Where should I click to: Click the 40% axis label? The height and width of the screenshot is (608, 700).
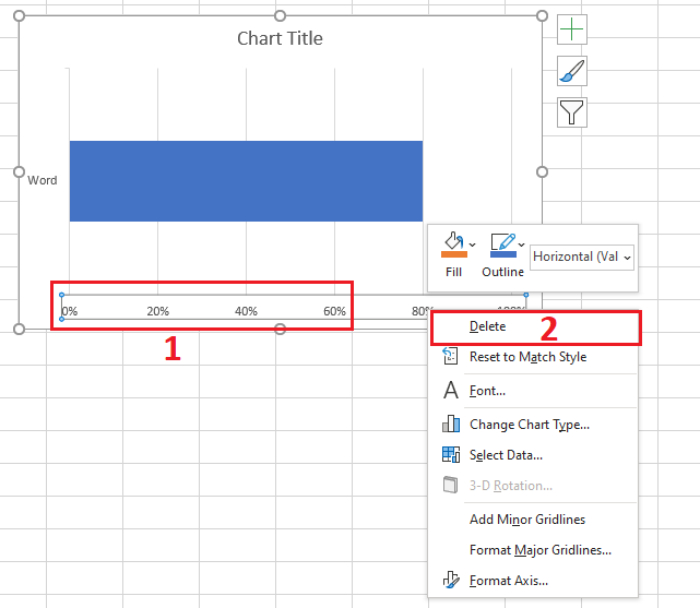pos(246,311)
